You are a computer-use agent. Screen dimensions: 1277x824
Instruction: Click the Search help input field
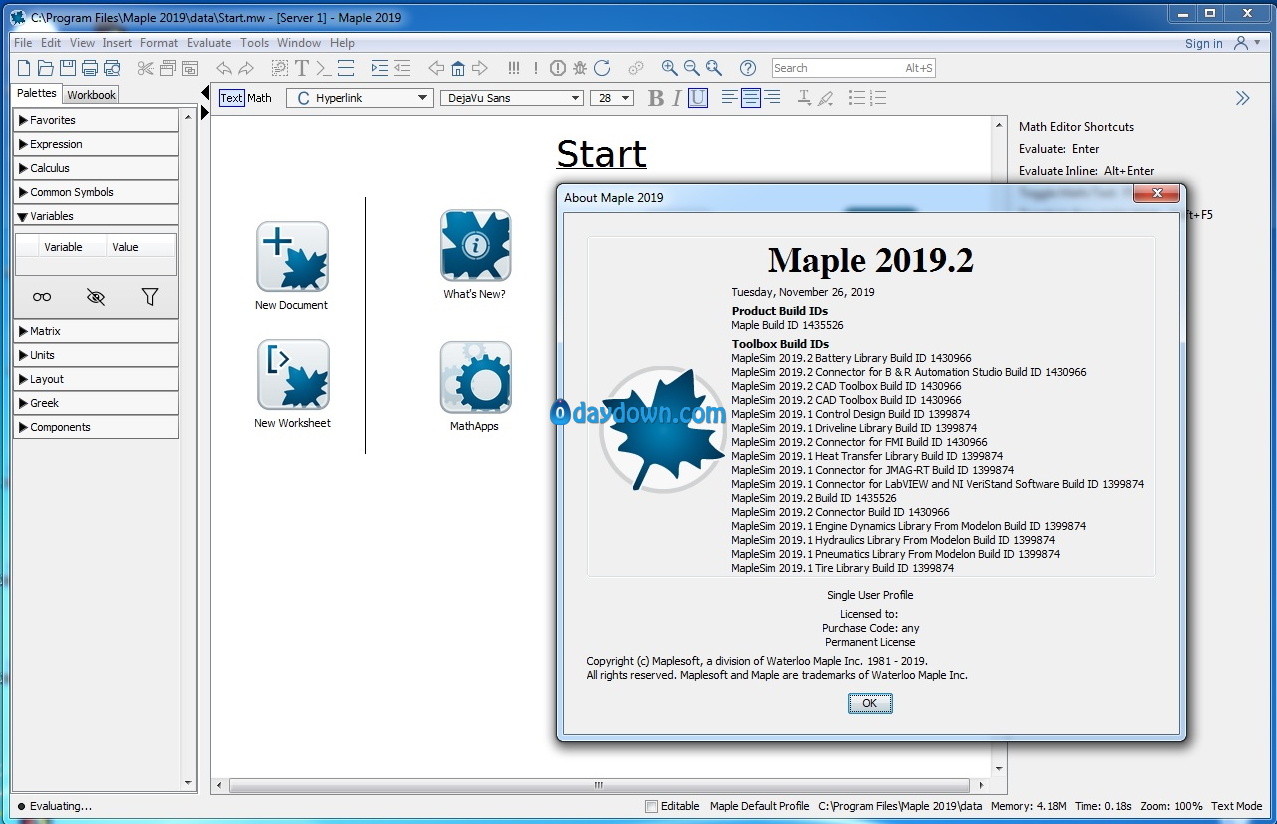pyautogui.click(x=854, y=68)
